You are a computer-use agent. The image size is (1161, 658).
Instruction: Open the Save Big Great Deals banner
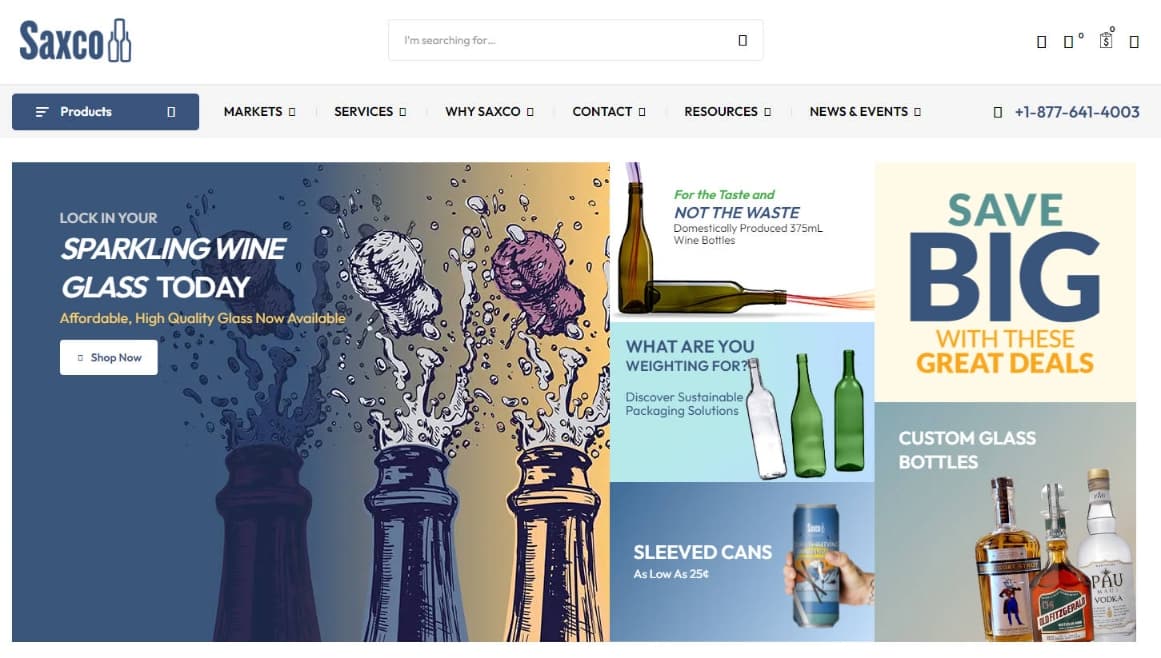[x=1005, y=282]
